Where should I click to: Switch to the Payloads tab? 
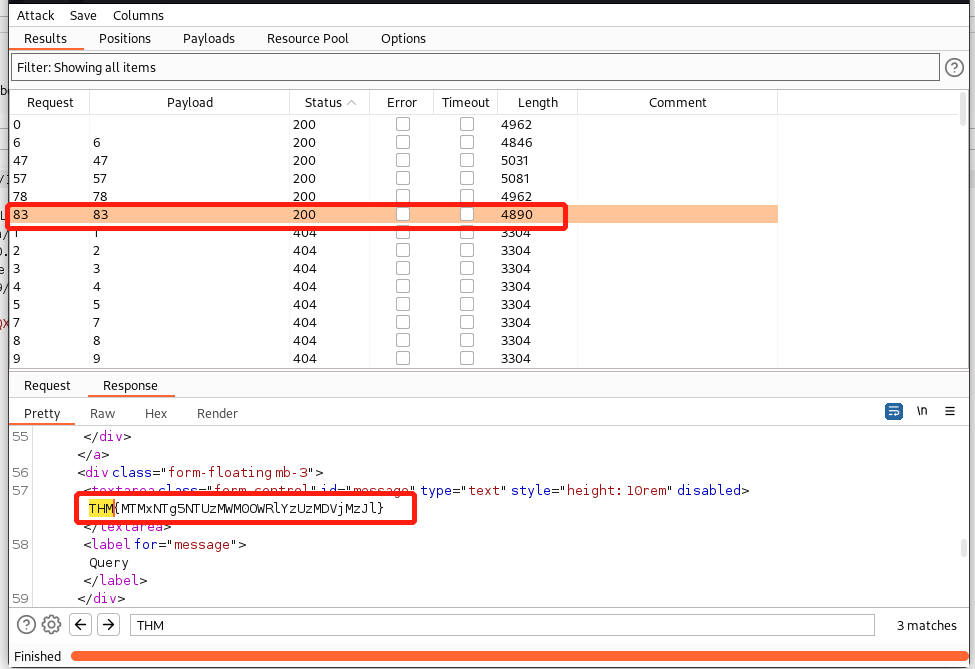(x=208, y=39)
